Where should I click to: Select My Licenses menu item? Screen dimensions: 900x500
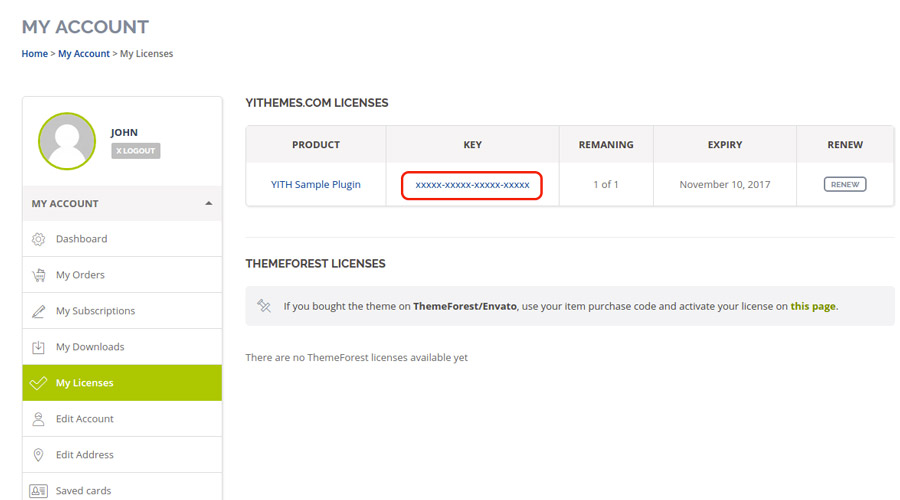tap(122, 383)
